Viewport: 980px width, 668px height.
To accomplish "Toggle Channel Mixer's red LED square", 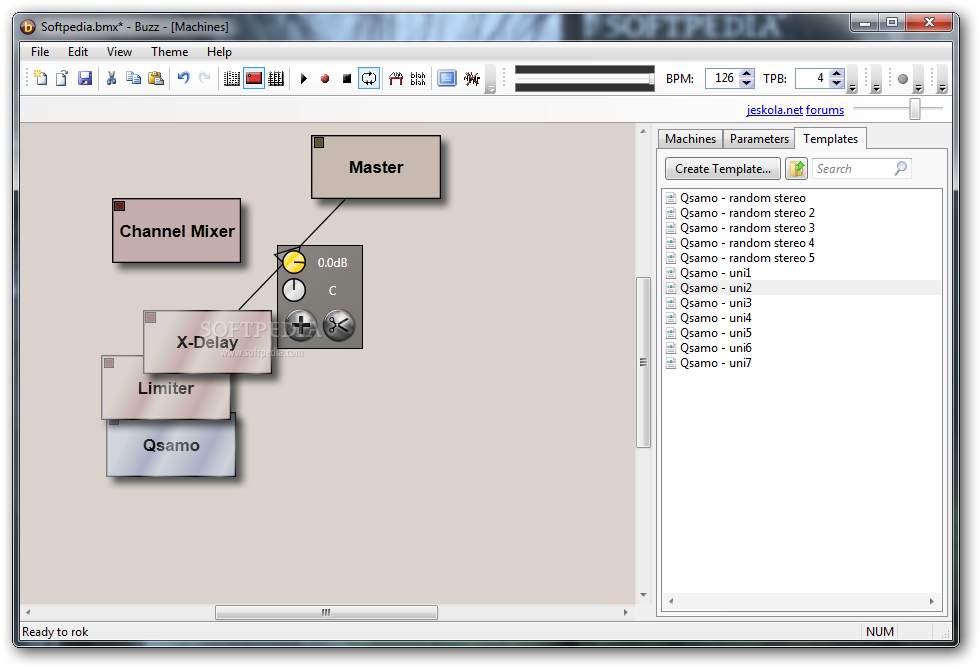I will pyautogui.click(x=119, y=206).
